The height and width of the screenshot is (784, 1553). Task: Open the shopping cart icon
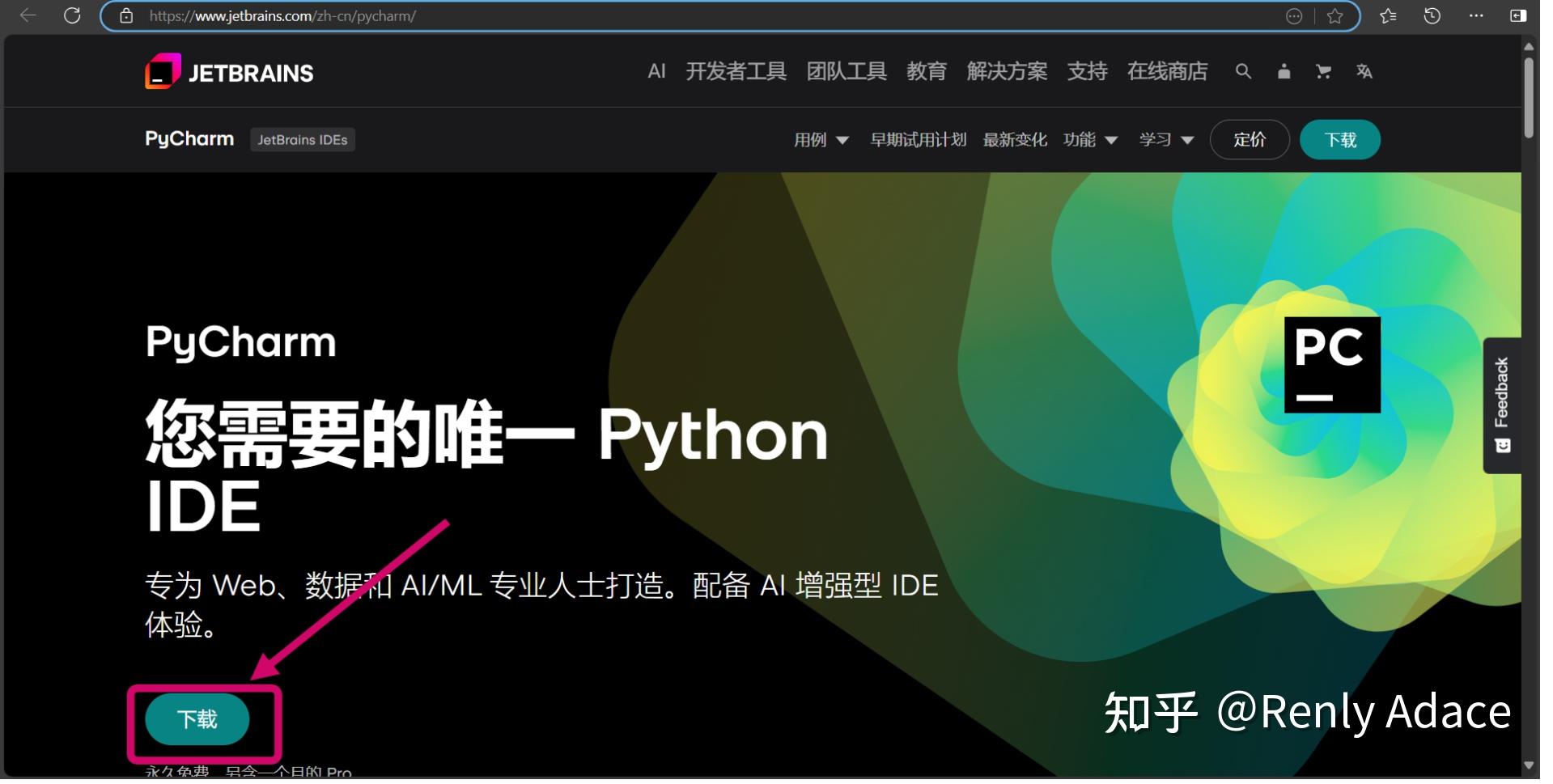[1323, 72]
